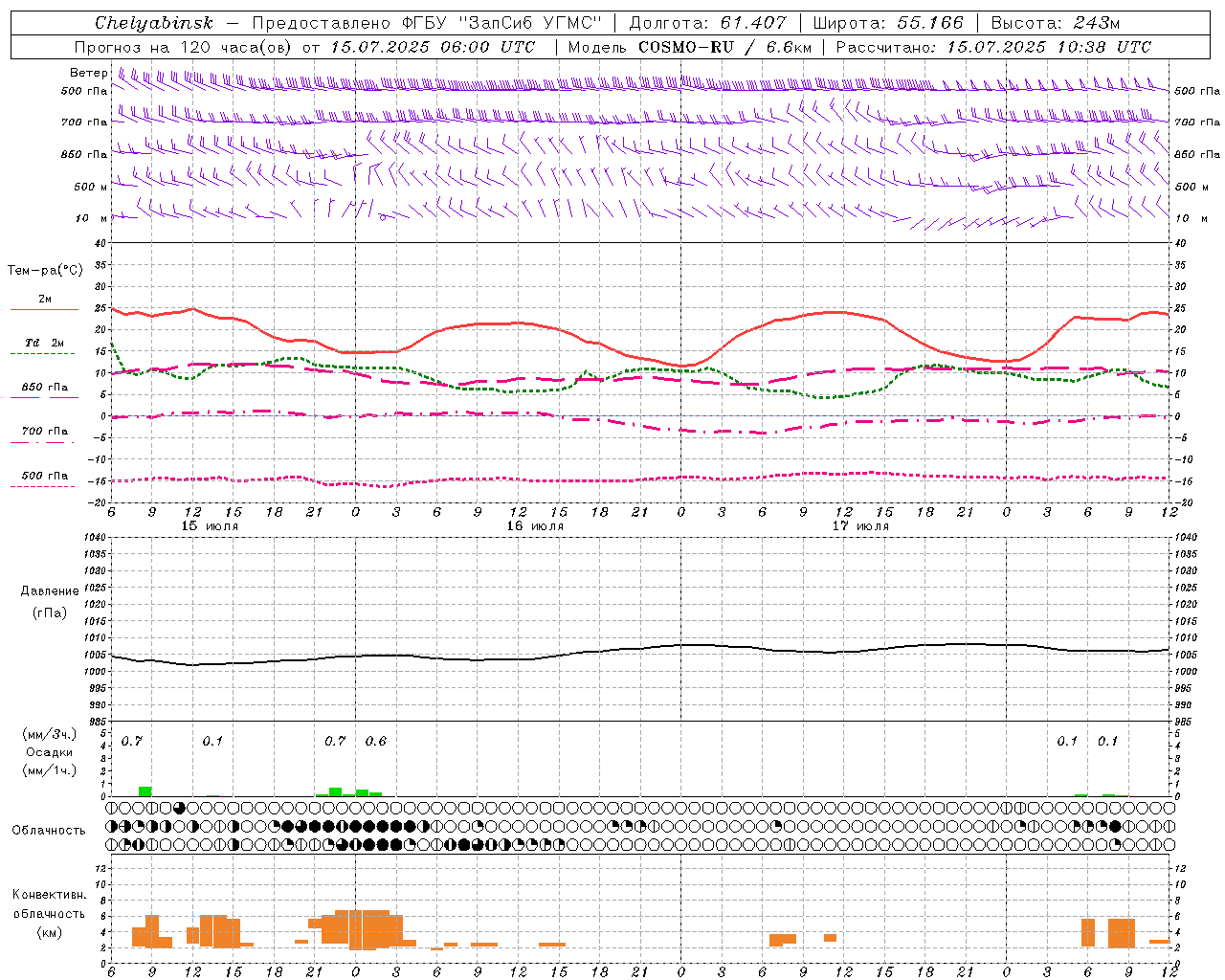Click the '15 июля' date label
The image size is (1225, 980).
point(210,526)
